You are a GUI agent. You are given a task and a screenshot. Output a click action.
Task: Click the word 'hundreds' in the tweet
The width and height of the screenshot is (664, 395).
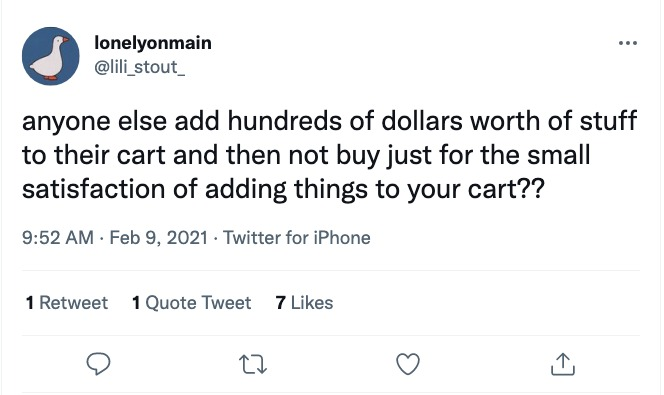284,121
